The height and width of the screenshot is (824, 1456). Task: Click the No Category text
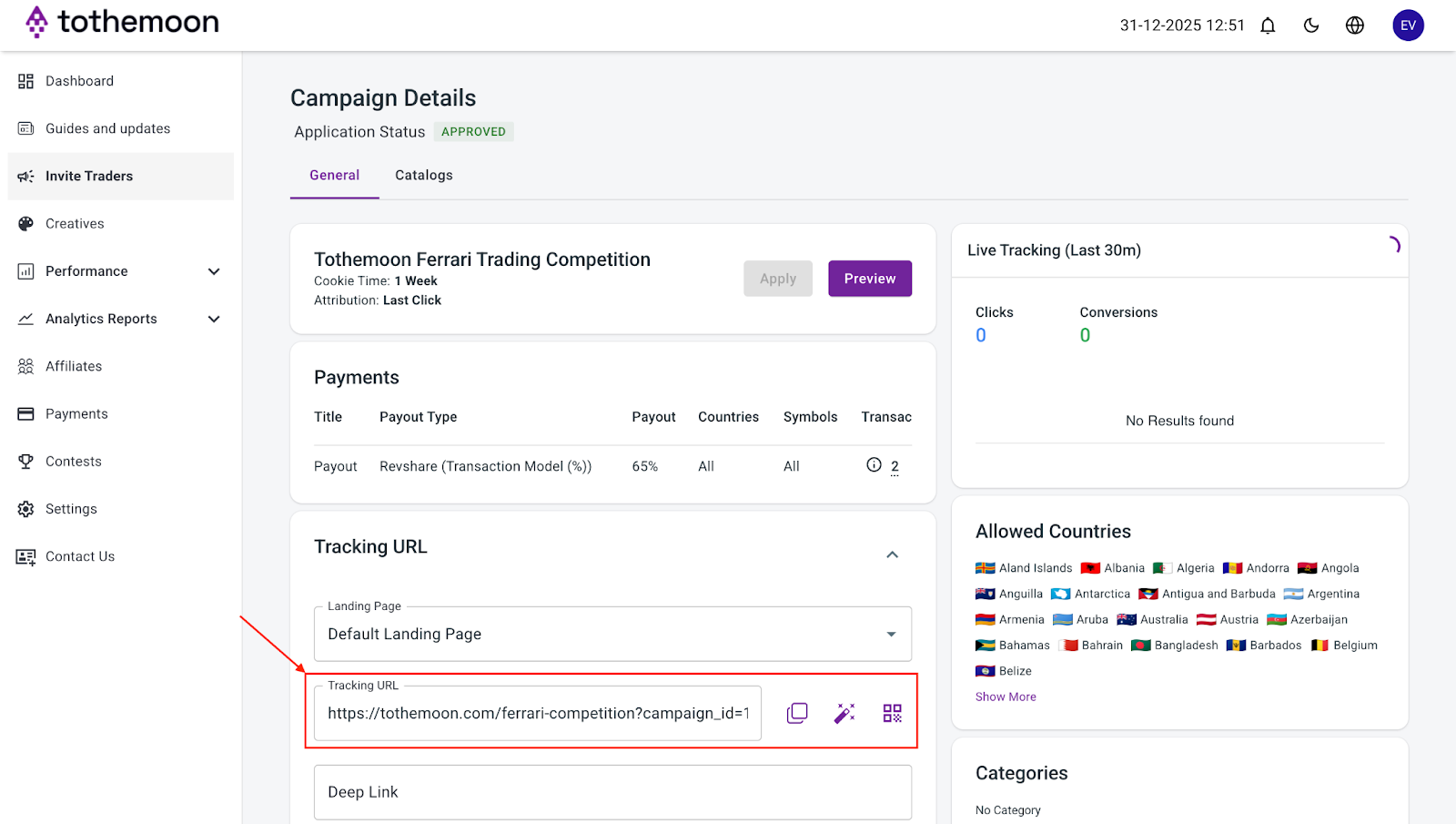tap(1008, 810)
